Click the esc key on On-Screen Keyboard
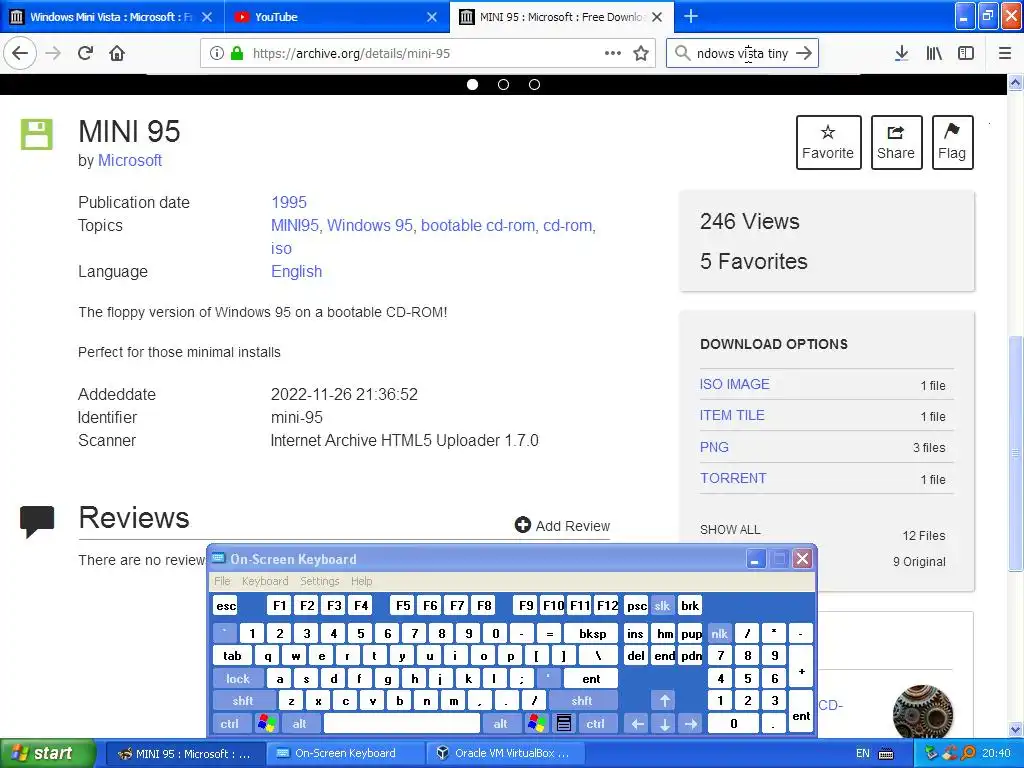1024x768 pixels. 226,605
